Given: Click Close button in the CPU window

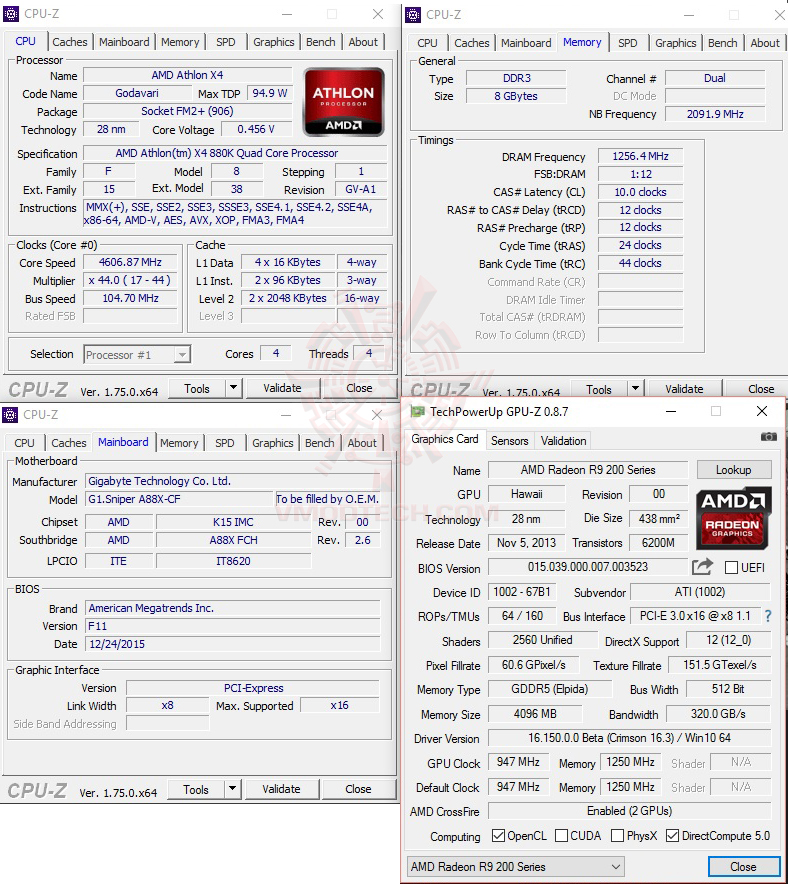Looking at the screenshot, I should 359,388.
